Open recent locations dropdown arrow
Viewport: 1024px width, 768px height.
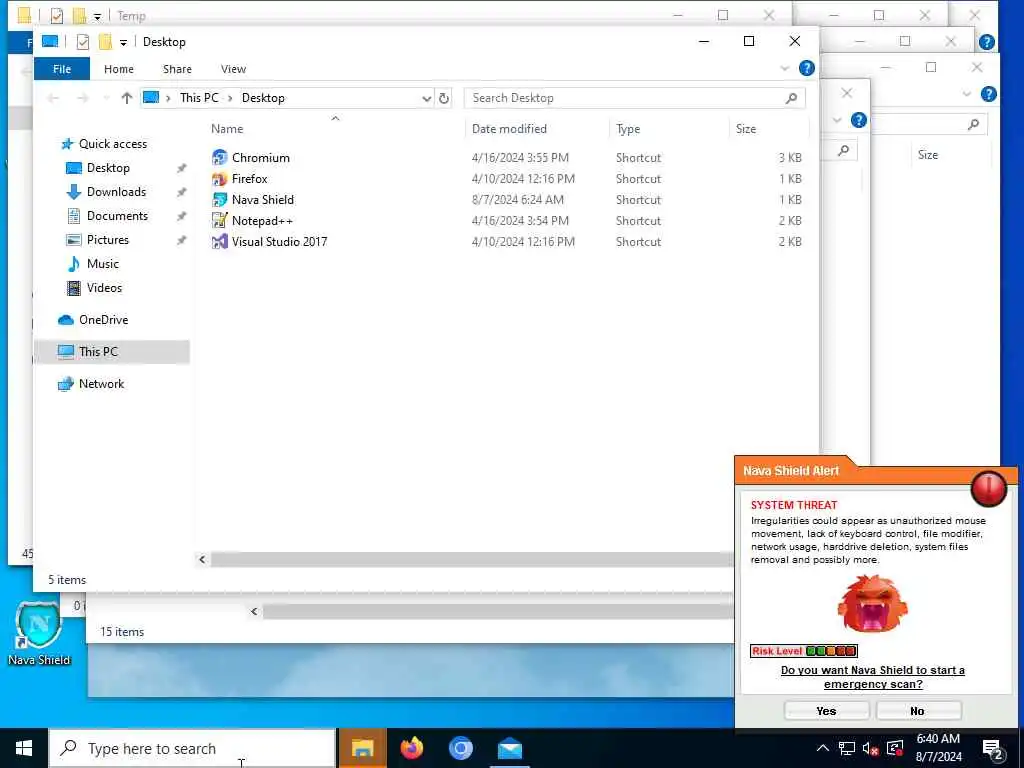[106, 98]
